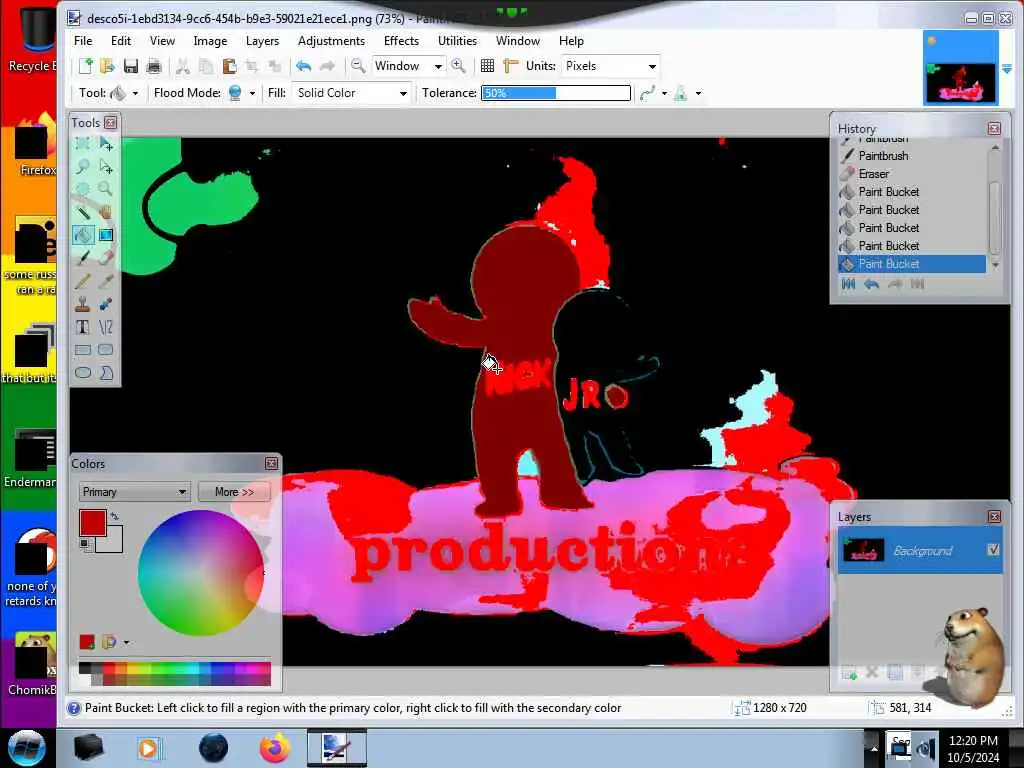Click the New image toolbar icon

(86, 66)
